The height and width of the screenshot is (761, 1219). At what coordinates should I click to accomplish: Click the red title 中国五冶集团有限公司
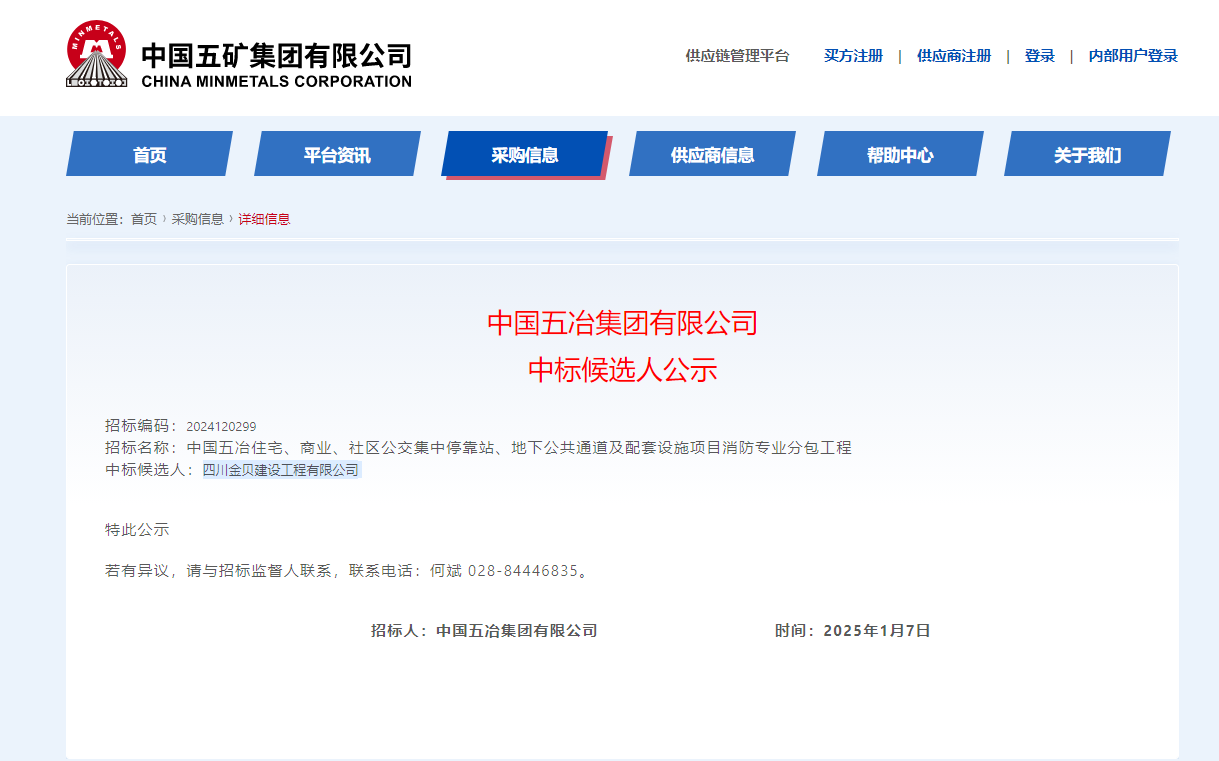tap(622, 323)
